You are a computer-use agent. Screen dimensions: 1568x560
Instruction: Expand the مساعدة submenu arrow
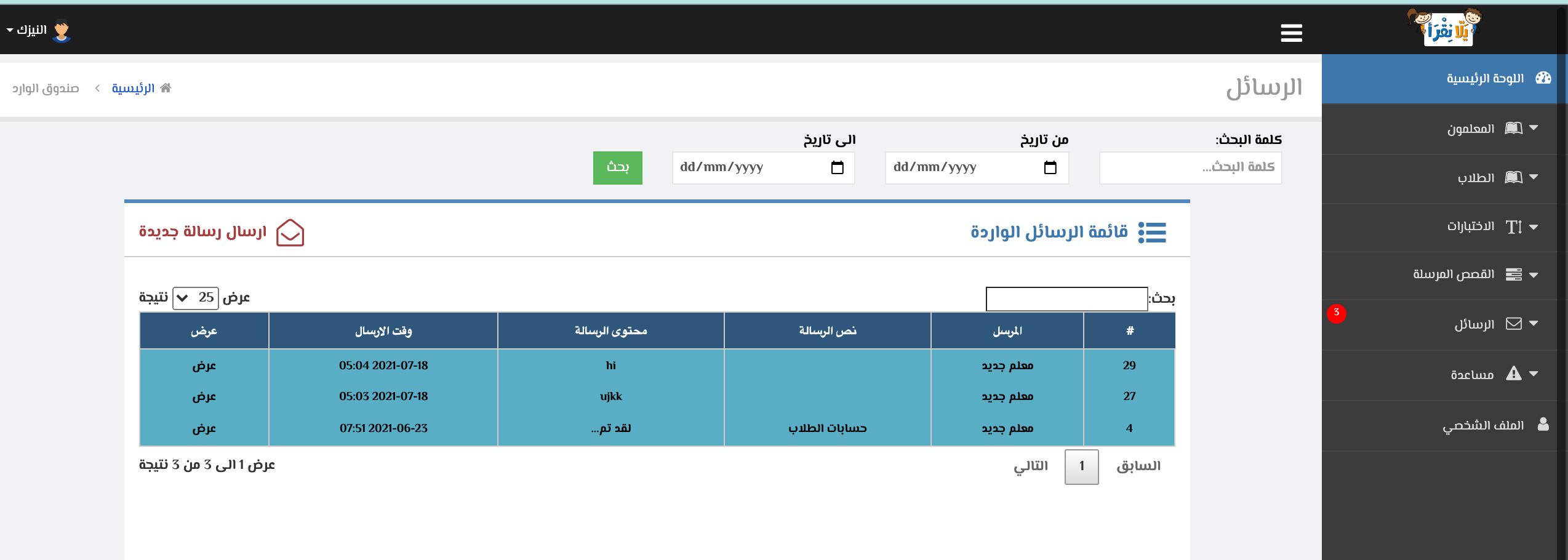click(x=1534, y=374)
